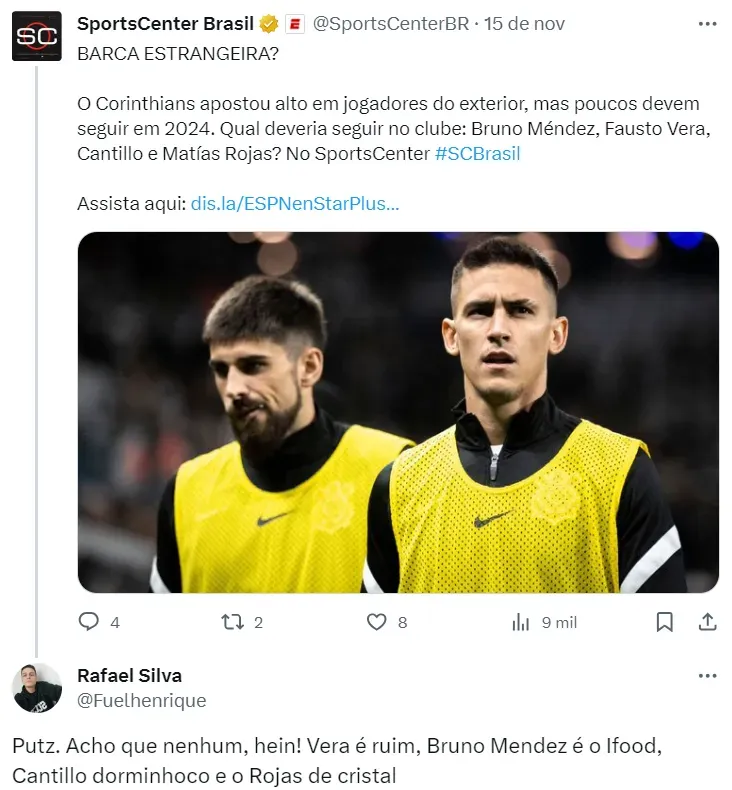Click the ESPN affiliation badge icon
Image resolution: width=732 pixels, height=790 pixels.
click(x=295, y=24)
